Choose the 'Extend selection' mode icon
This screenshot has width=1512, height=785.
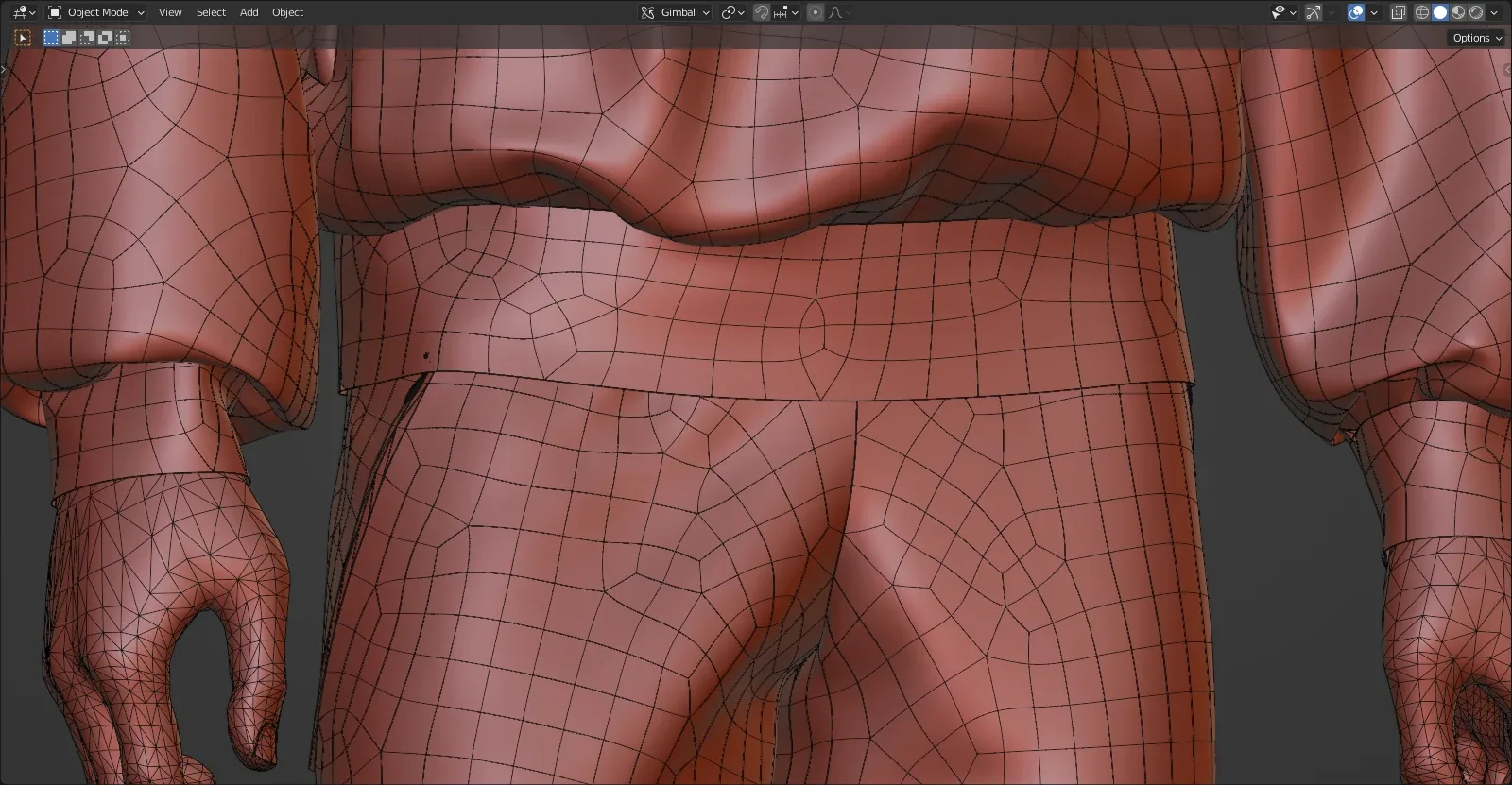[69, 38]
